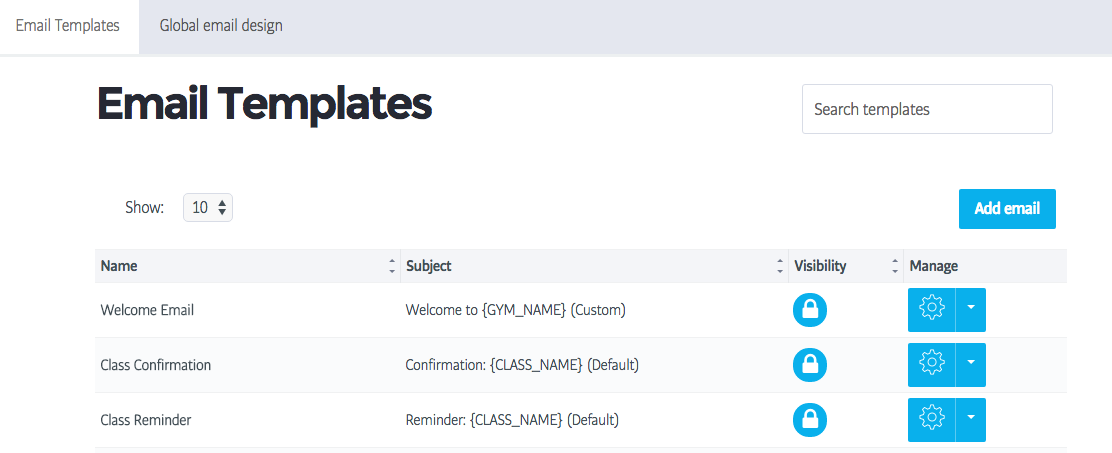Toggle the visibility lock for Welcome Email
This screenshot has width=1112, height=453.
pyautogui.click(x=810, y=310)
